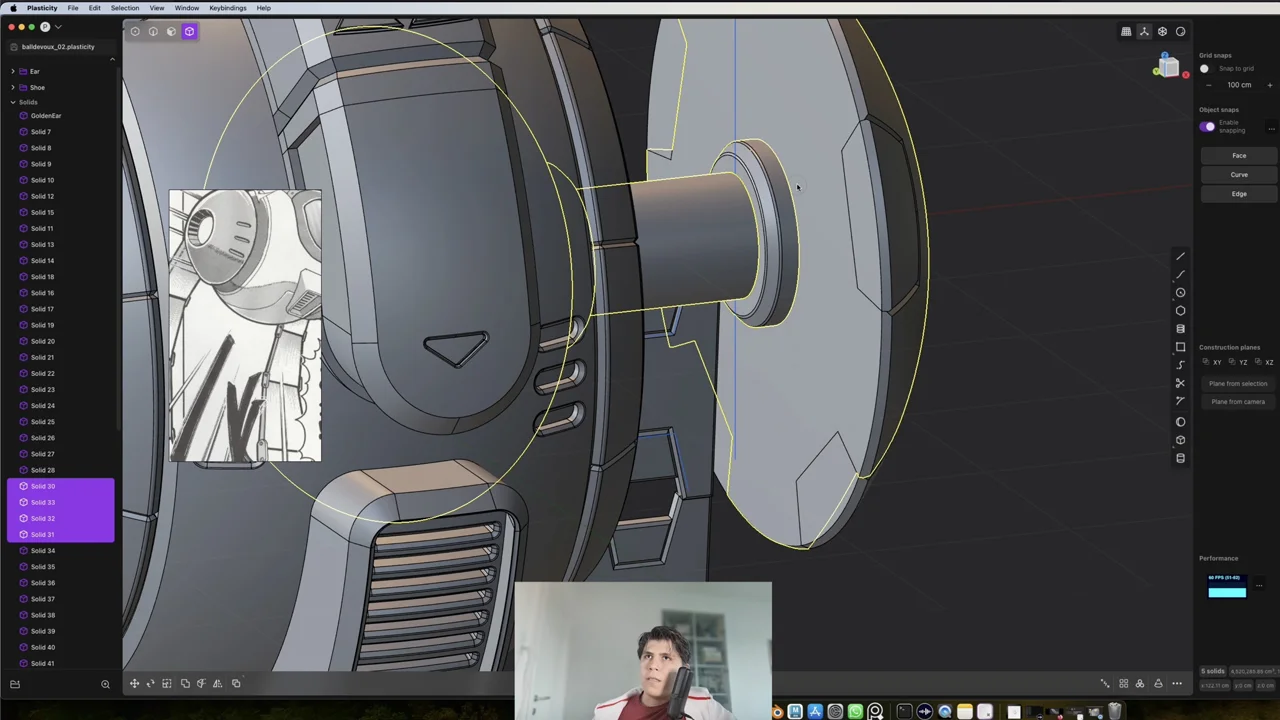The height and width of the screenshot is (720, 1280).
Task: Click the Plane from camera button
Action: (x=1238, y=401)
